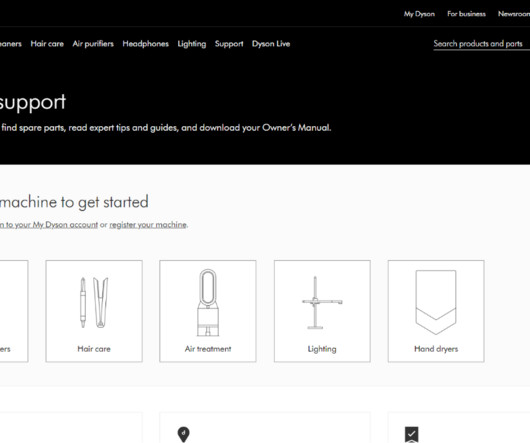Go to Headphones in the nav bar
This screenshot has width=530, height=443.
[x=145, y=44]
